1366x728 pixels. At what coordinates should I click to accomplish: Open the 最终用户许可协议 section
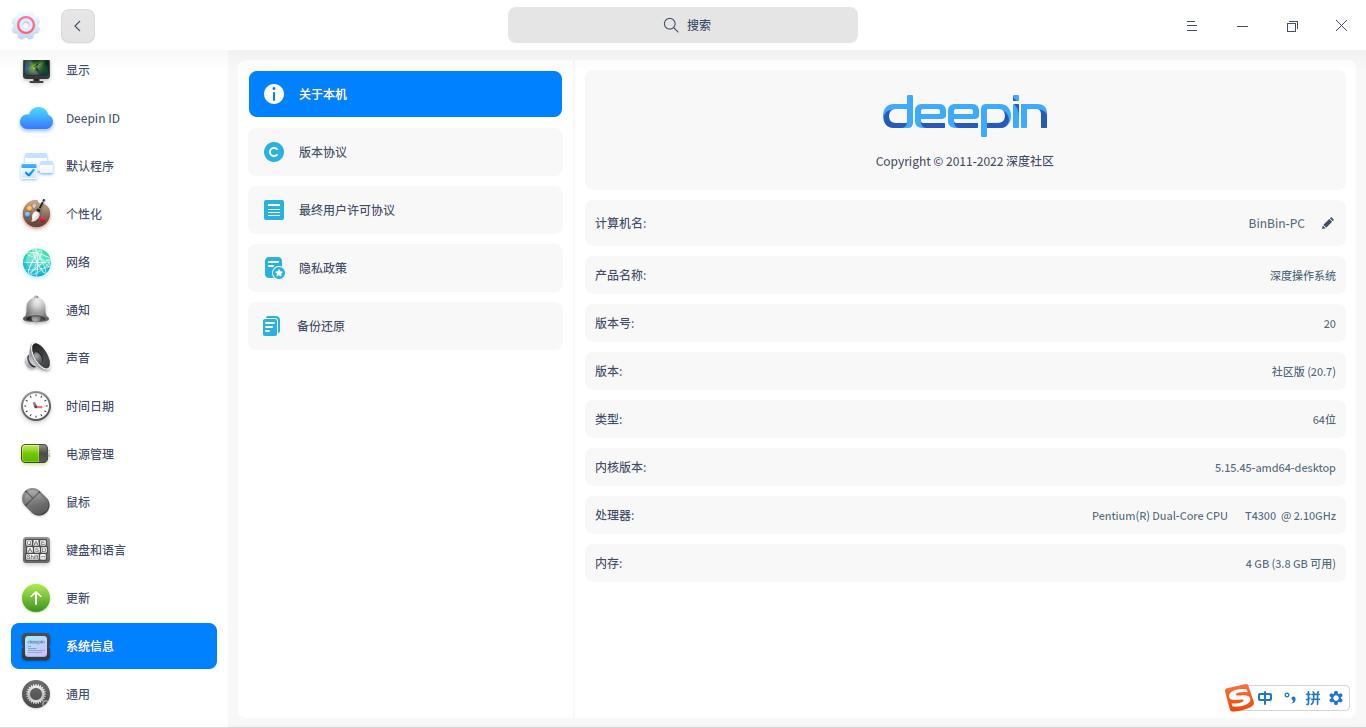[405, 210]
